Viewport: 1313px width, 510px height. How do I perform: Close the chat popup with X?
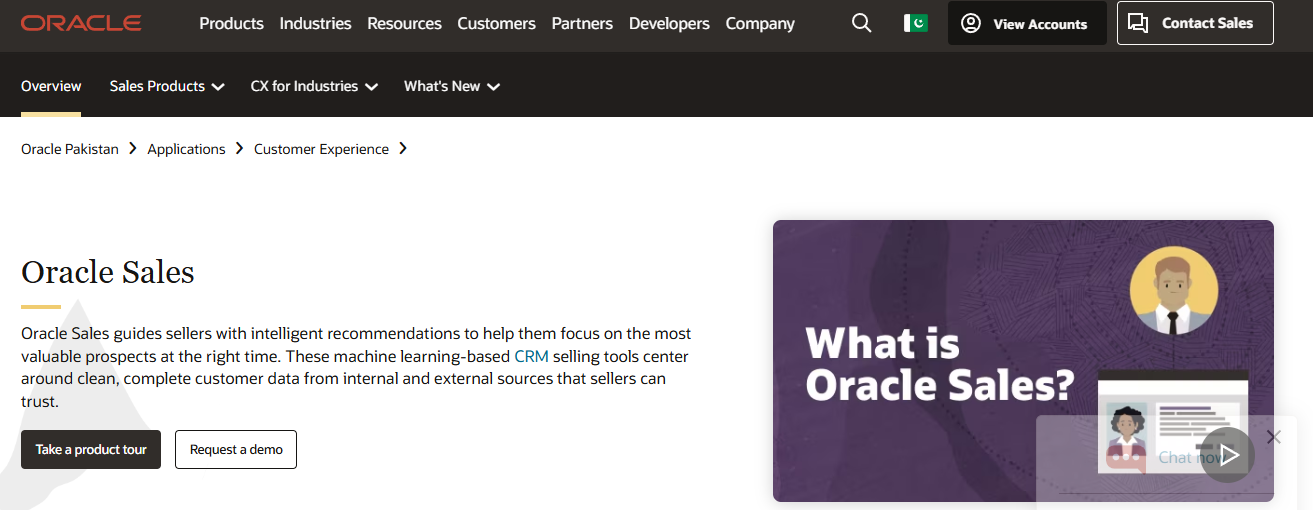[x=1273, y=437]
